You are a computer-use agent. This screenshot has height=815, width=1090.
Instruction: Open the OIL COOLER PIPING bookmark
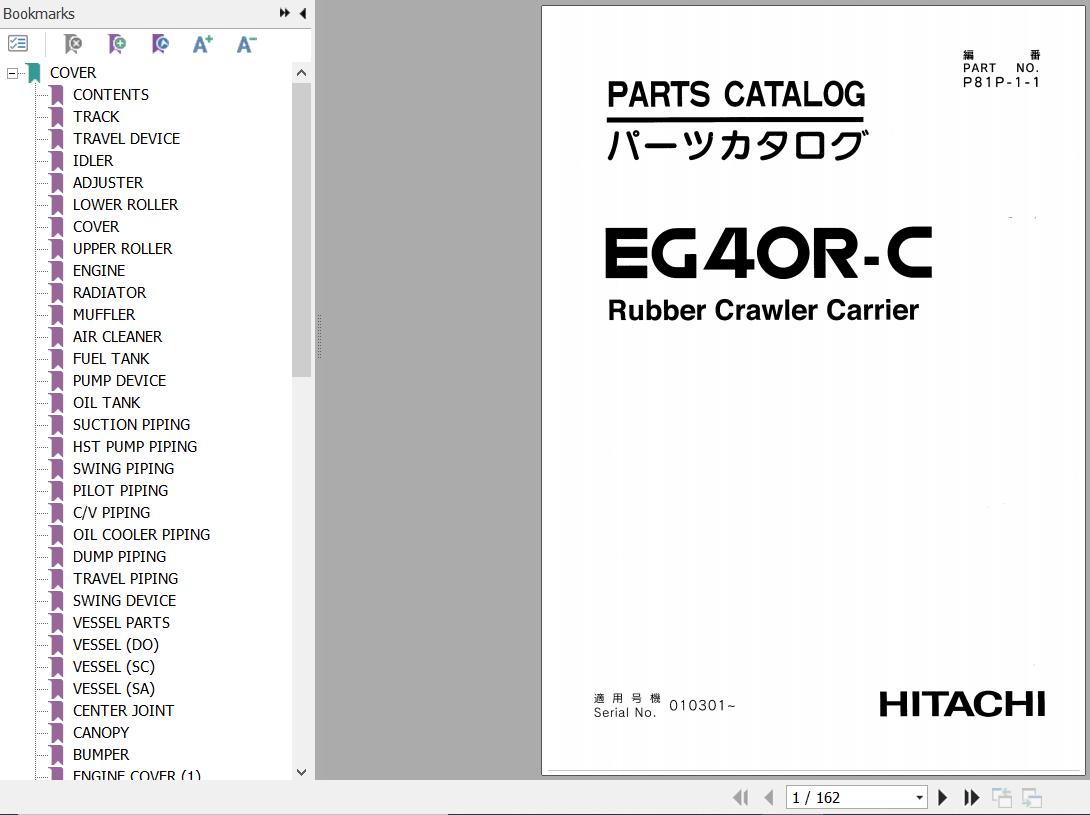(141, 535)
